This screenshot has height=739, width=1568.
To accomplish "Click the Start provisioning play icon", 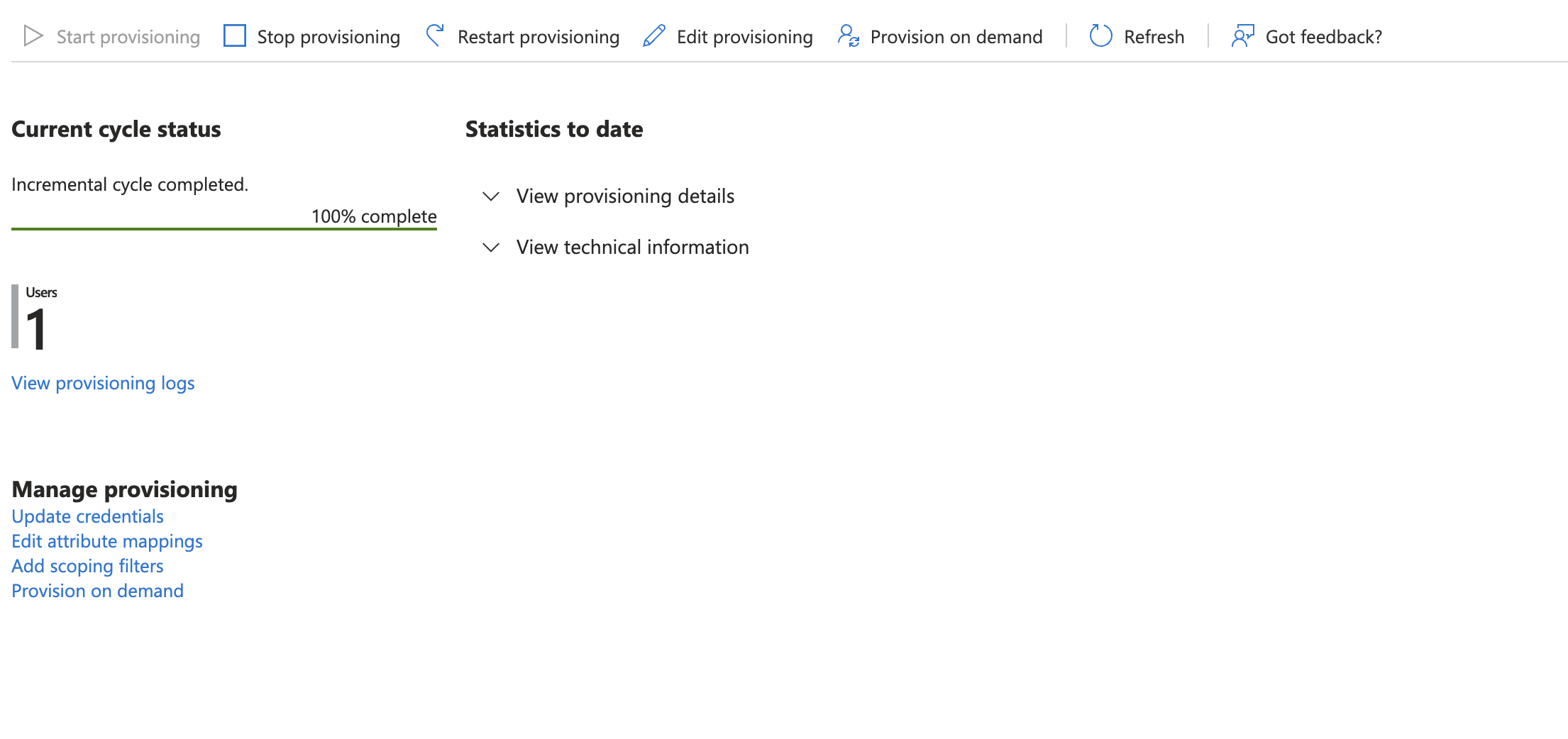I will 33,36.
